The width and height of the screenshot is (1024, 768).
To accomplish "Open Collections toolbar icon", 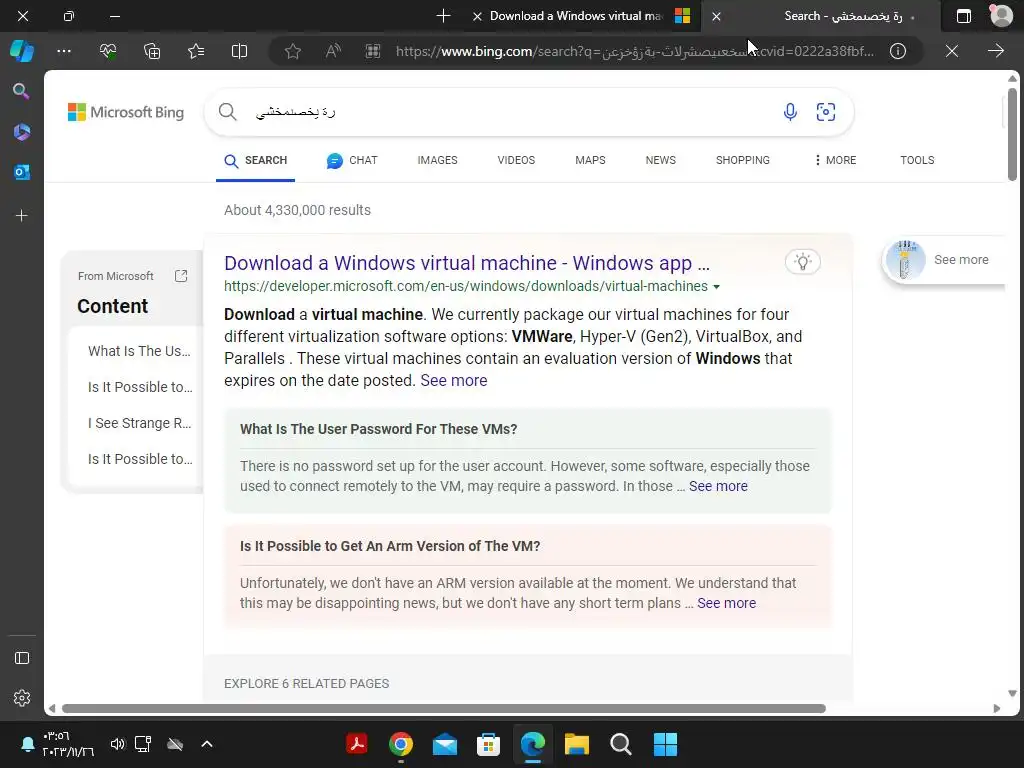I will (x=152, y=51).
